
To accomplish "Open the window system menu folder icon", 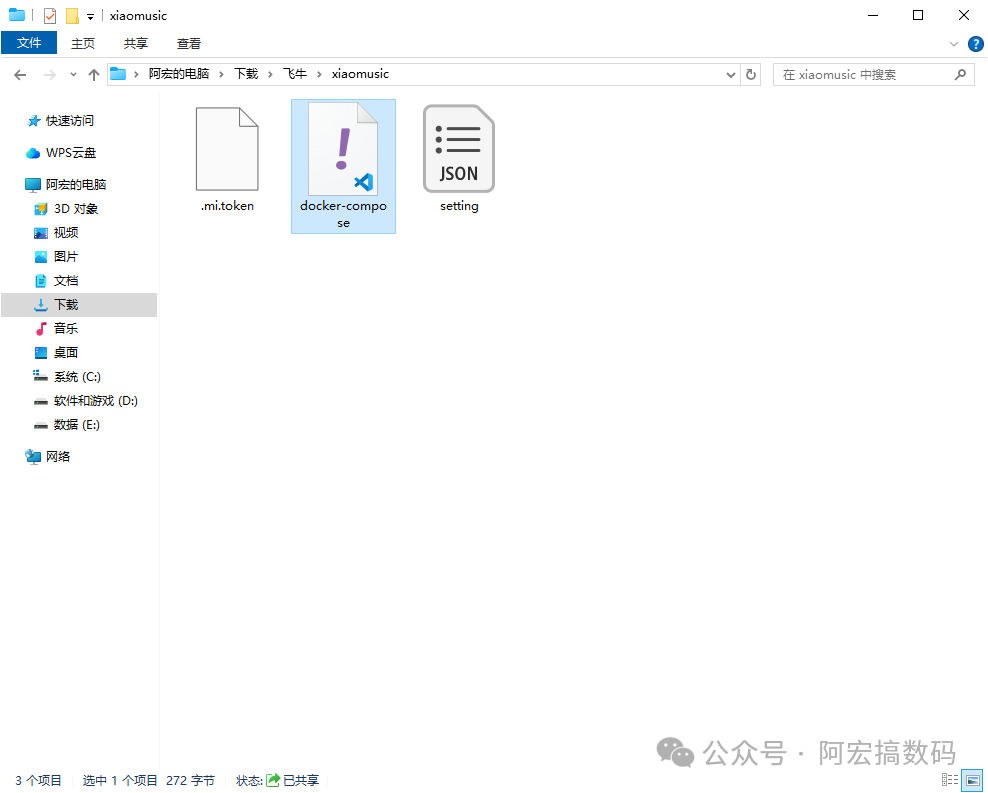I will point(17,15).
